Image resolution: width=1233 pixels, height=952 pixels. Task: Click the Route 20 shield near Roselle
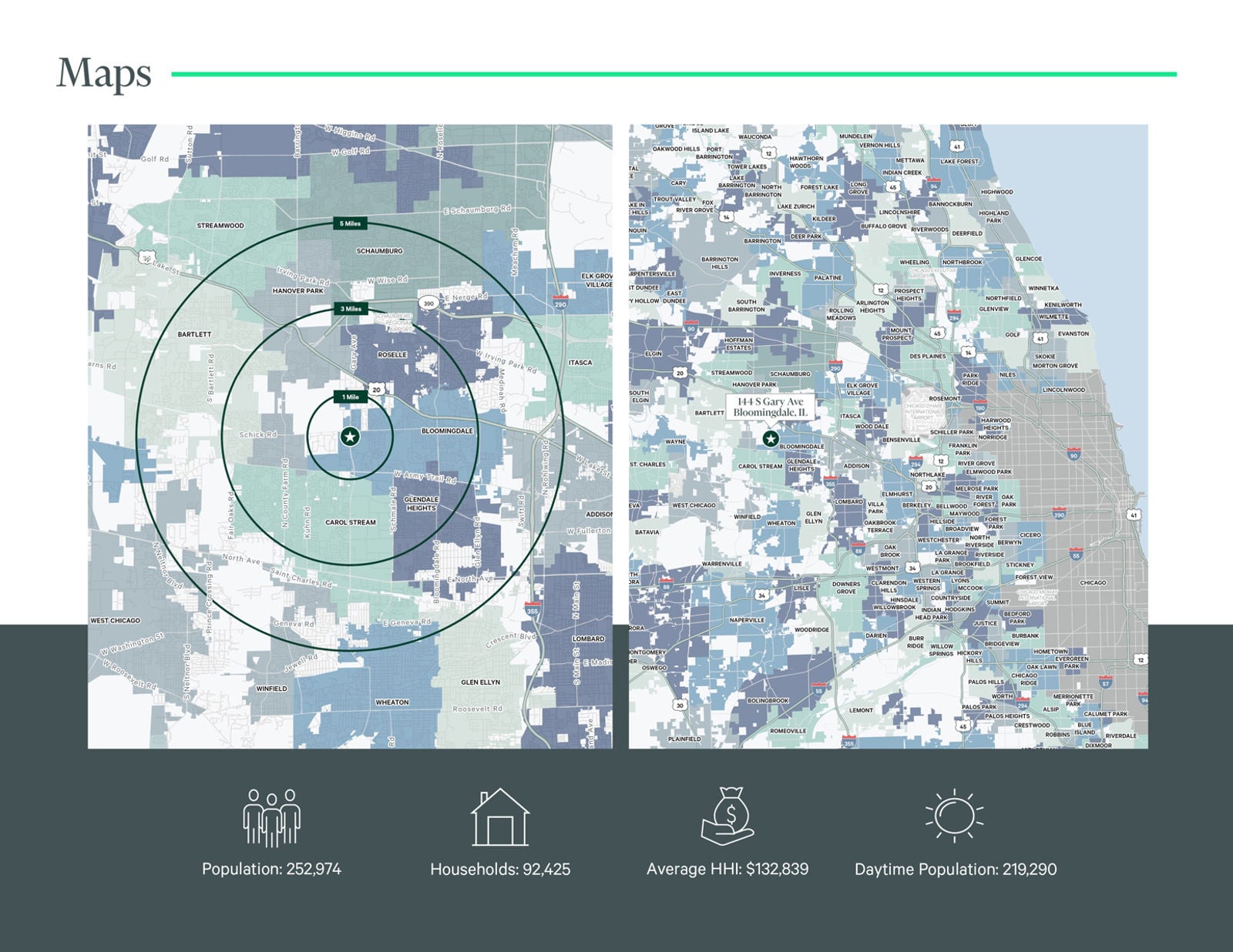[x=376, y=390]
